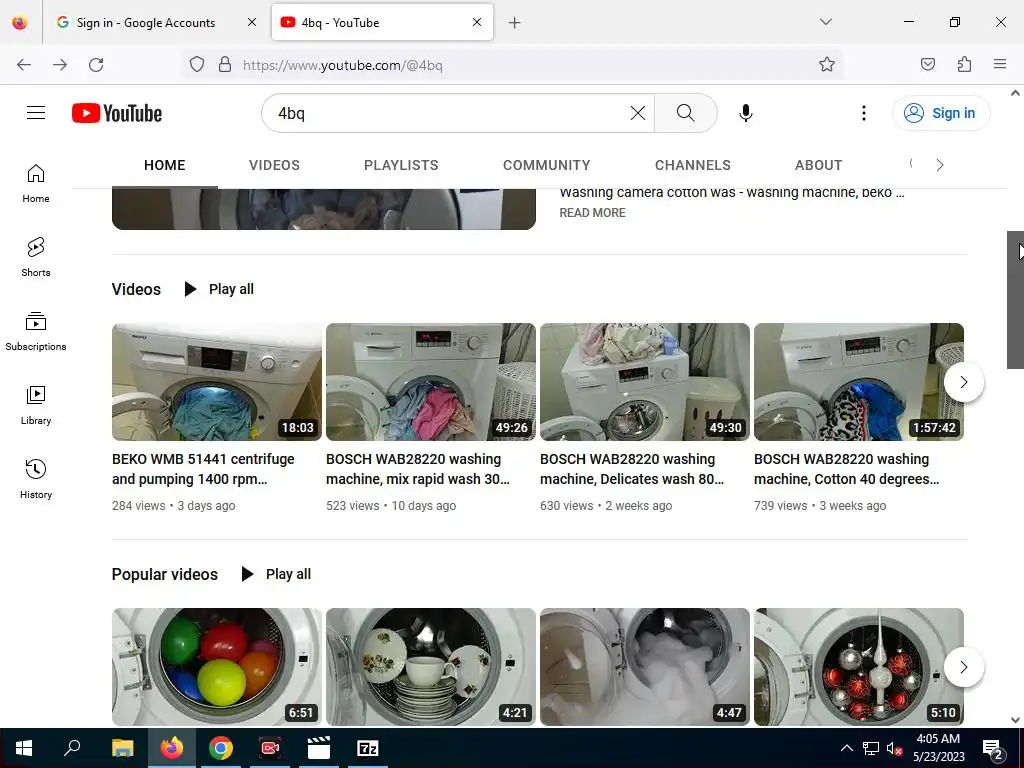1024x768 pixels.
Task: Open Subscriptions in the sidebar
Action: [x=36, y=332]
